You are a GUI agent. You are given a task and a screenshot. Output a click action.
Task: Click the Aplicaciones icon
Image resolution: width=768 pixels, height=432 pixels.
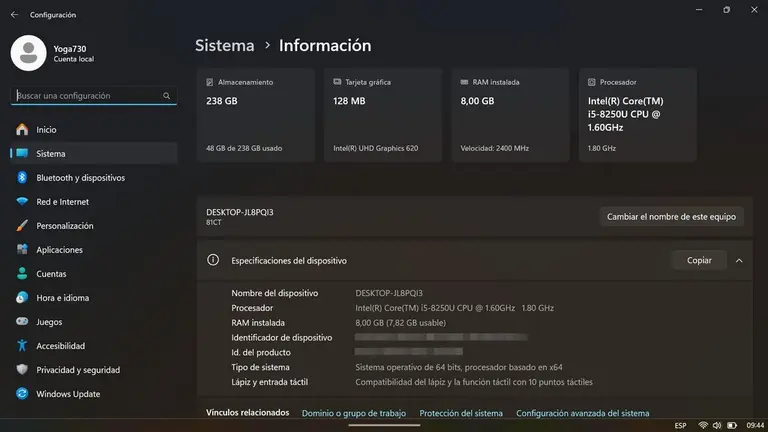pyautogui.click(x=22, y=249)
